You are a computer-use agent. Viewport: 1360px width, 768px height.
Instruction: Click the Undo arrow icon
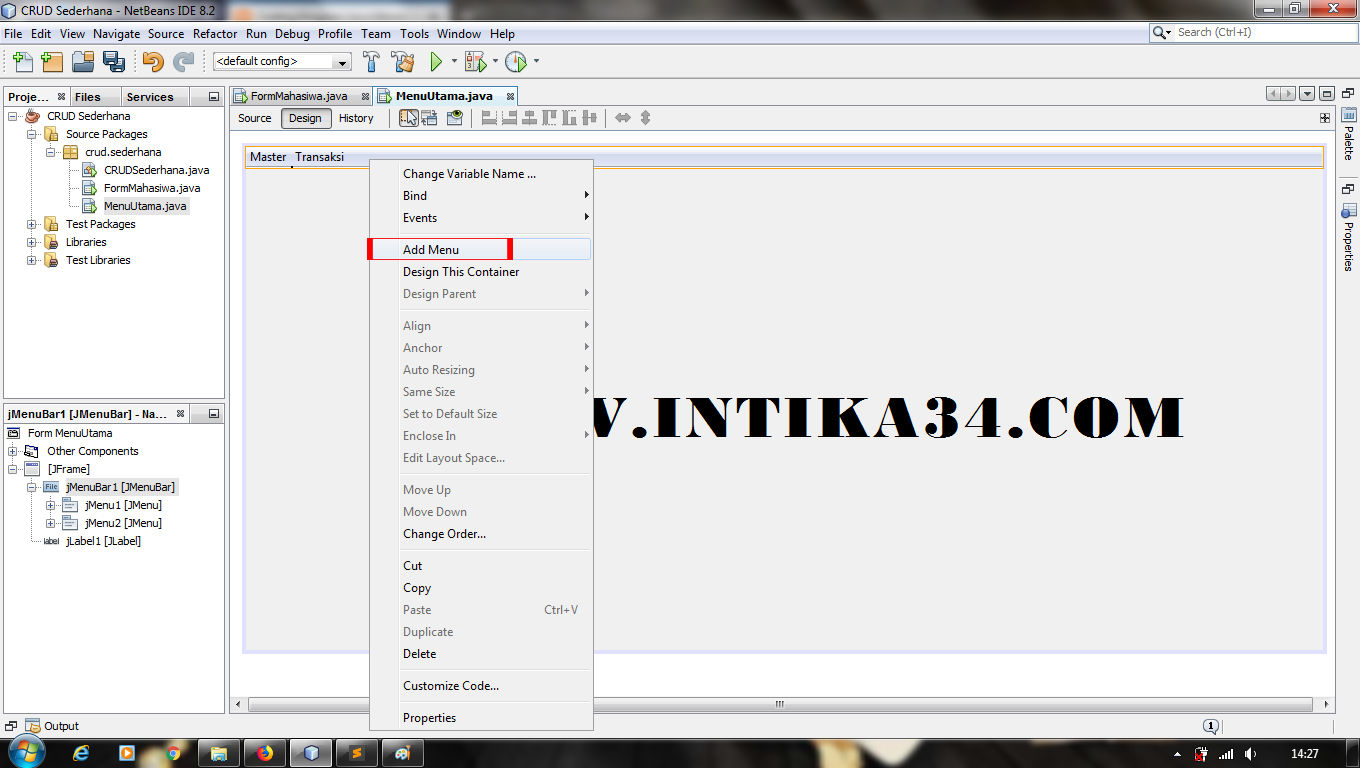pyautogui.click(x=152, y=62)
